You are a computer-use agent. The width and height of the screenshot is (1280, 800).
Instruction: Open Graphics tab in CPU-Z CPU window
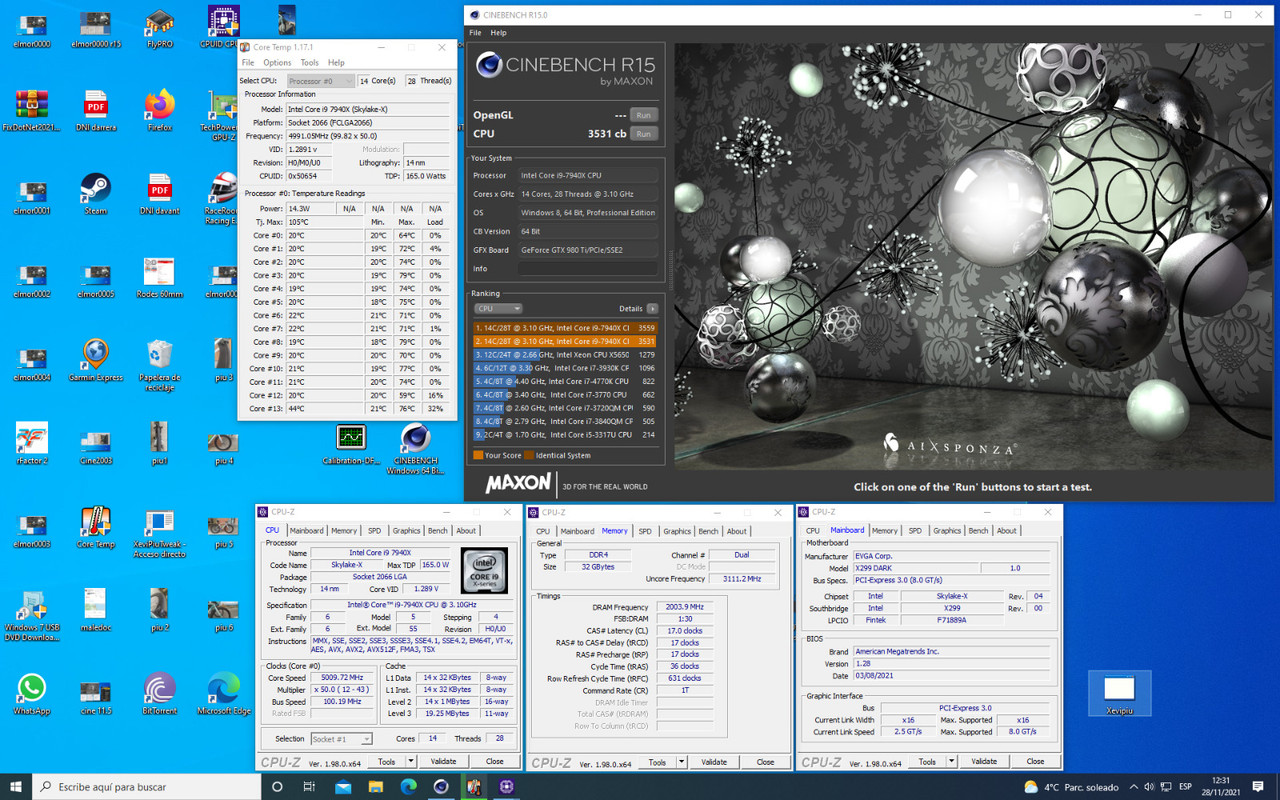click(x=406, y=531)
